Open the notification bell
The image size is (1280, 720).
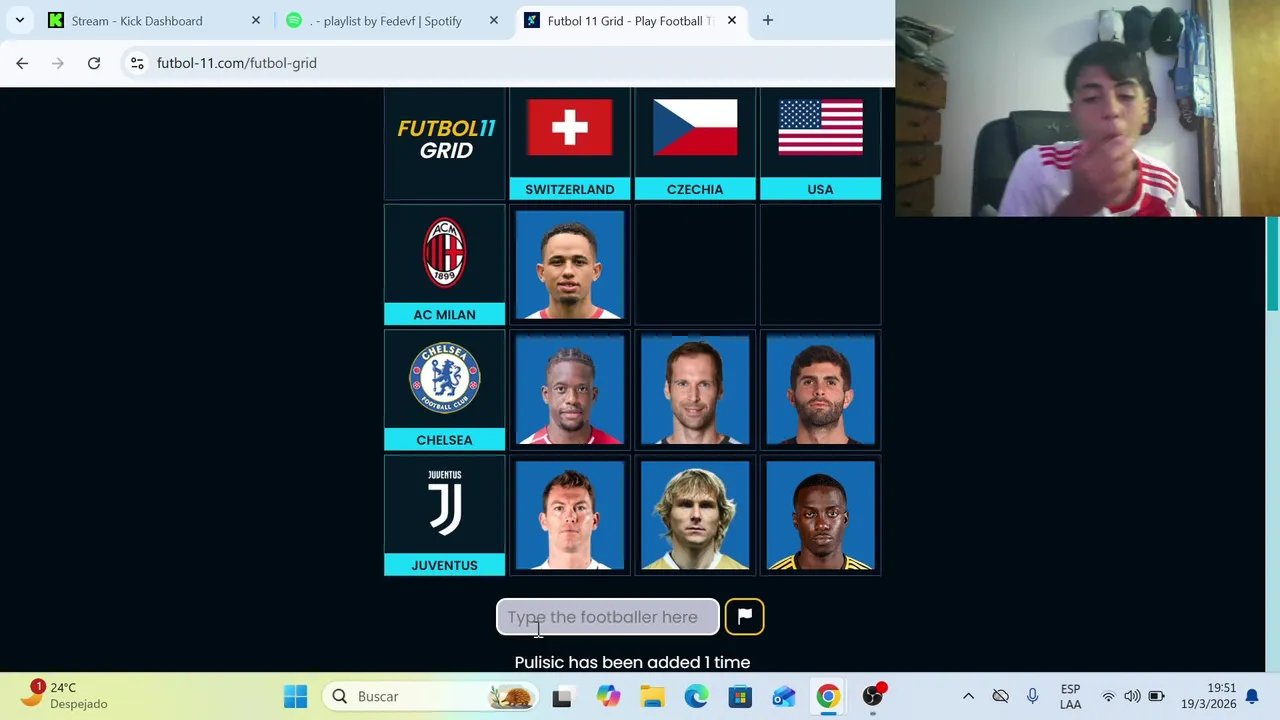[x=1252, y=696]
